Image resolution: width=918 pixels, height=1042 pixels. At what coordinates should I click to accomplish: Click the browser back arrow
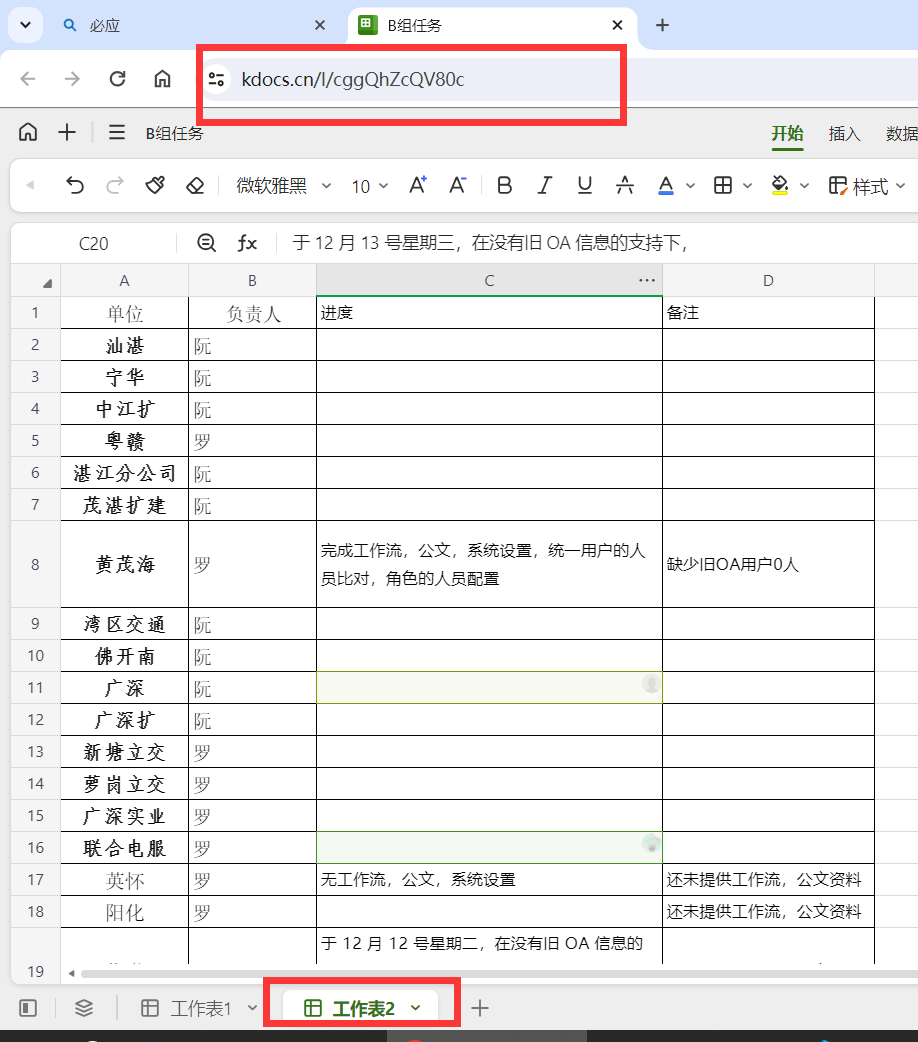point(28,79)
